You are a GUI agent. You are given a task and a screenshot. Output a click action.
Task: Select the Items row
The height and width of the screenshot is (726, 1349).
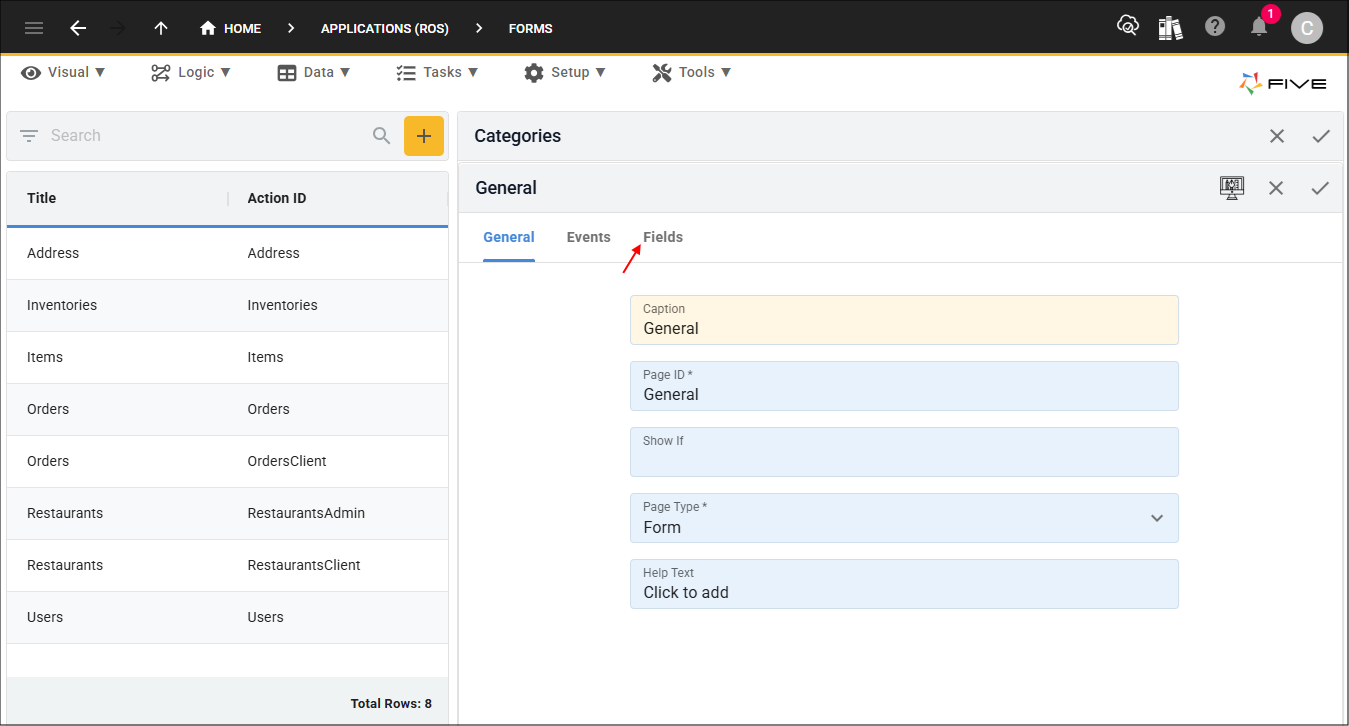pos(227,357)
